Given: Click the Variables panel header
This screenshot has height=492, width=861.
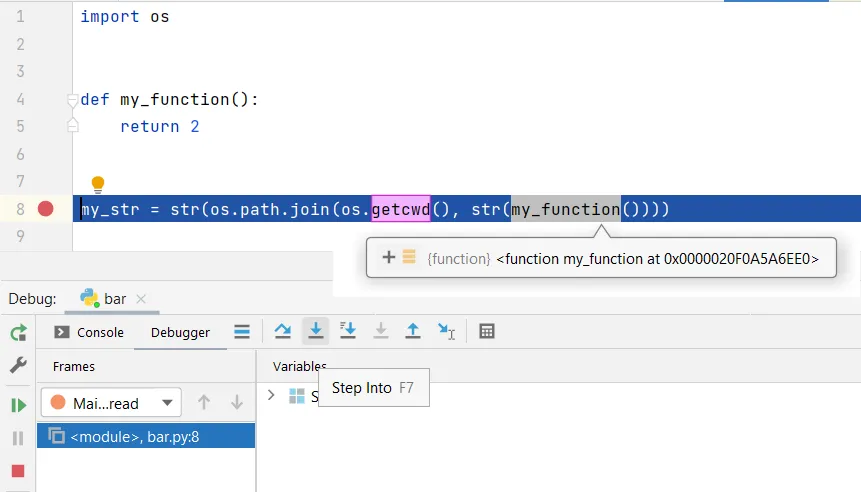Looking at the screenshot, I should (300, 366).
